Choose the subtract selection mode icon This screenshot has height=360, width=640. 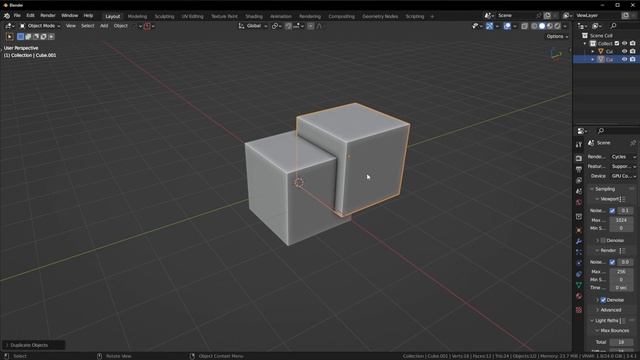click(36, 36)
